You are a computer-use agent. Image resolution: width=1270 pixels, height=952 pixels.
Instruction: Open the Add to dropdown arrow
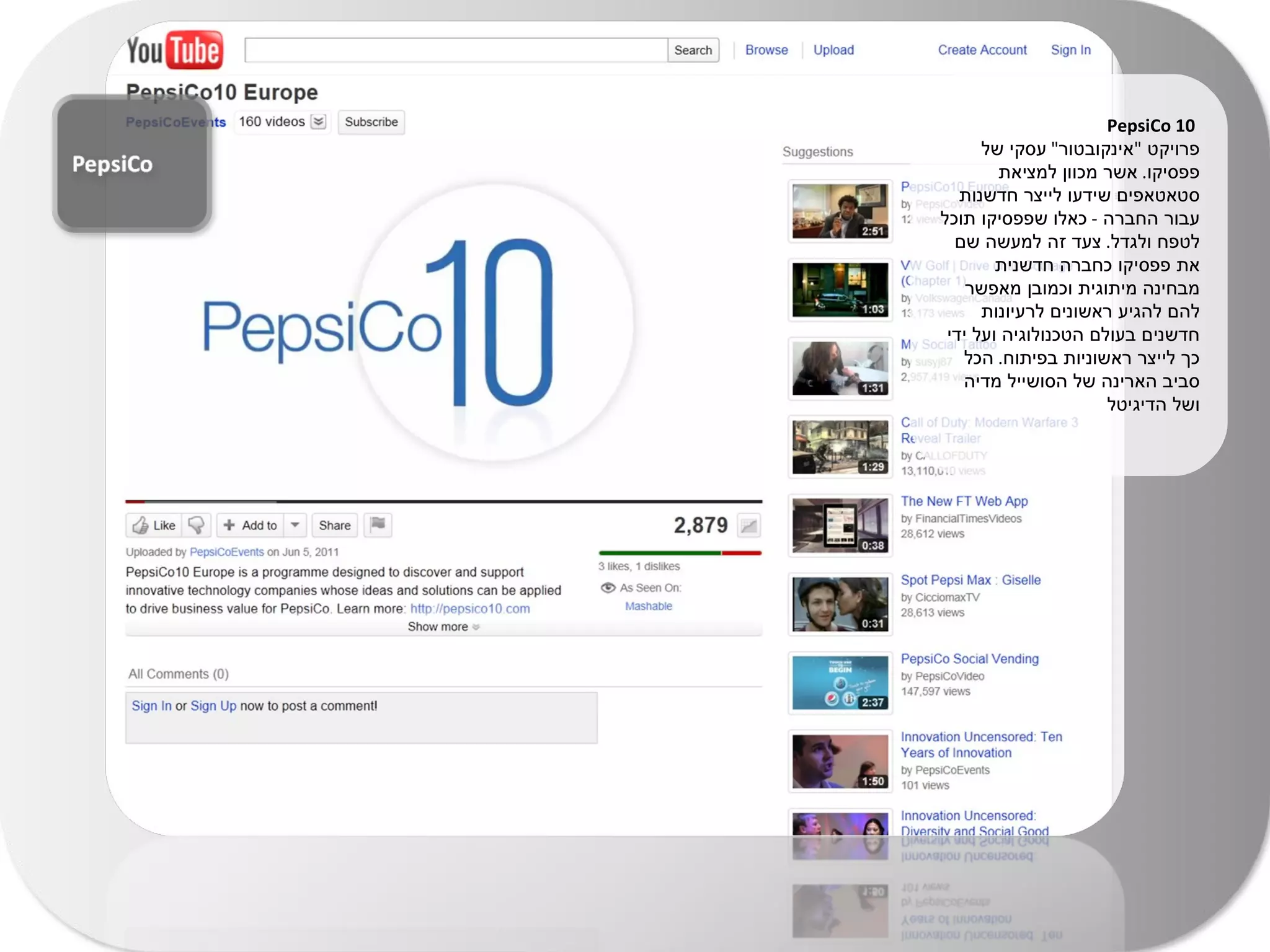[295, 526]
